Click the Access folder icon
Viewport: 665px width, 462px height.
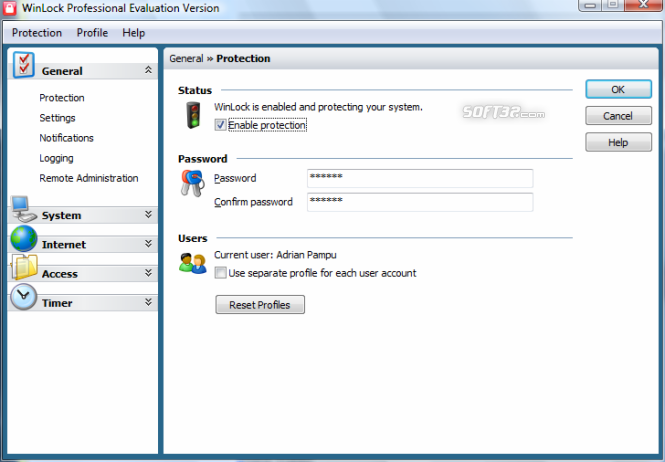tap(25, 267)
